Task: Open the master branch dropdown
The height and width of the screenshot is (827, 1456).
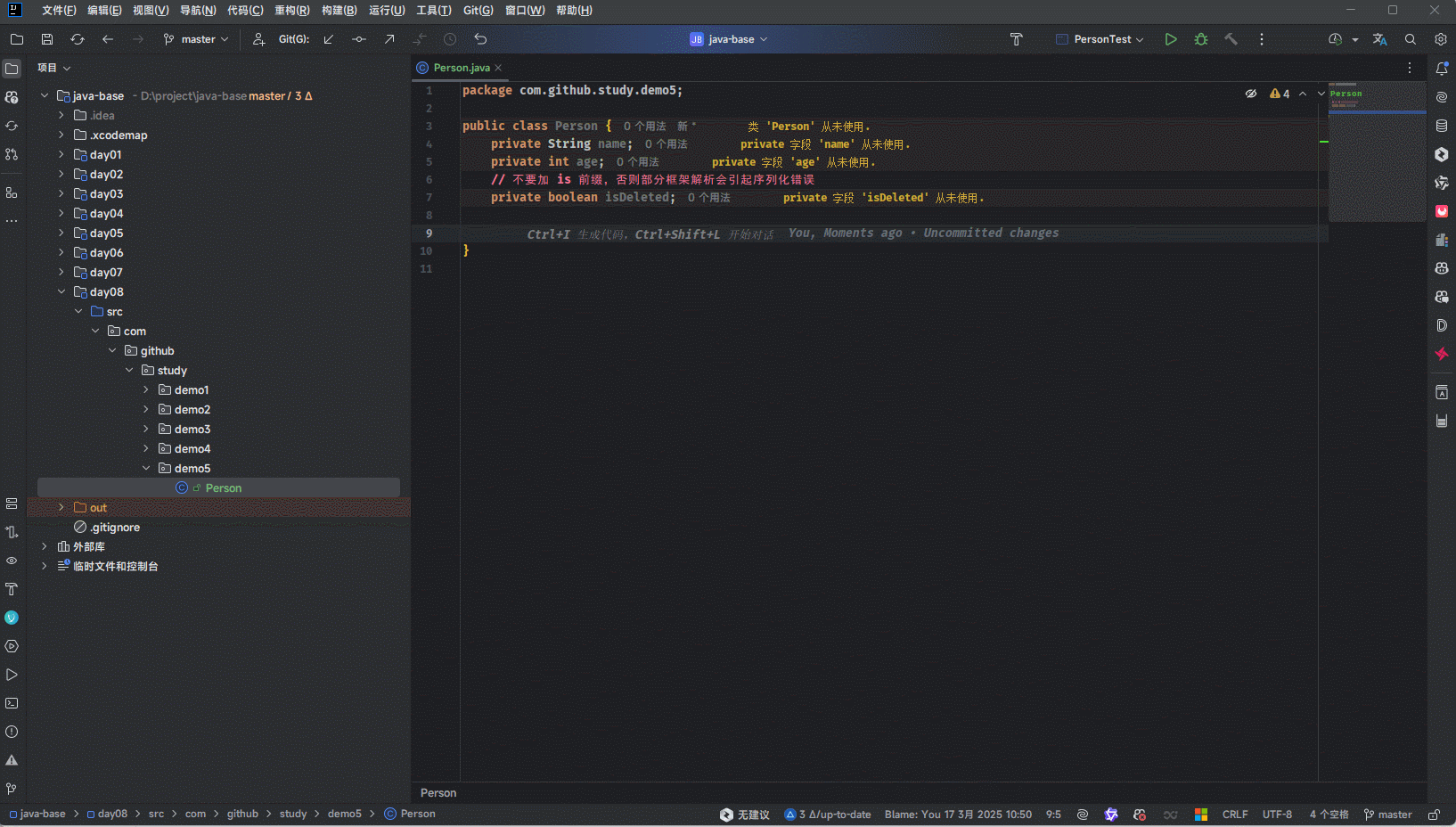Action: coord(197,39)
